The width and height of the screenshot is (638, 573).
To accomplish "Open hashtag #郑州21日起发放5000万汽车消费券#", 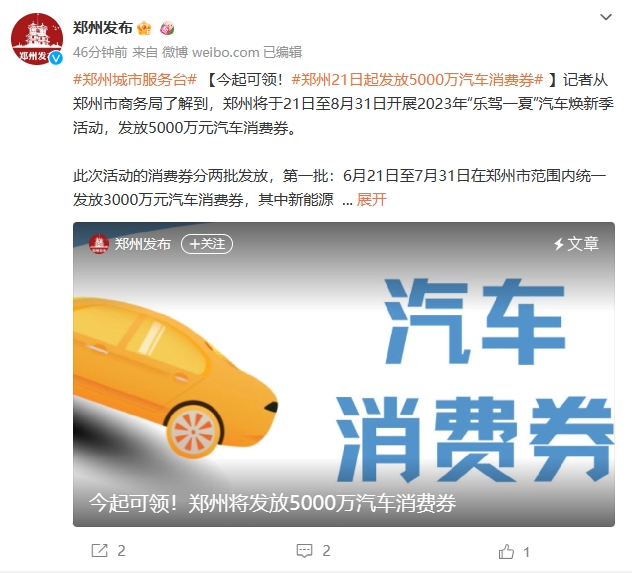I will (x=417, y=80).
